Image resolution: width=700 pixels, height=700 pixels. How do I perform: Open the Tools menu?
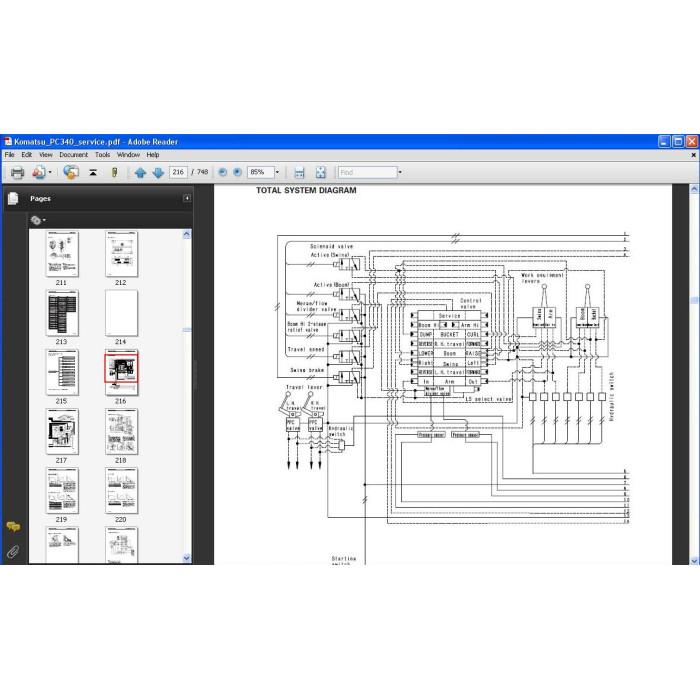102,155
